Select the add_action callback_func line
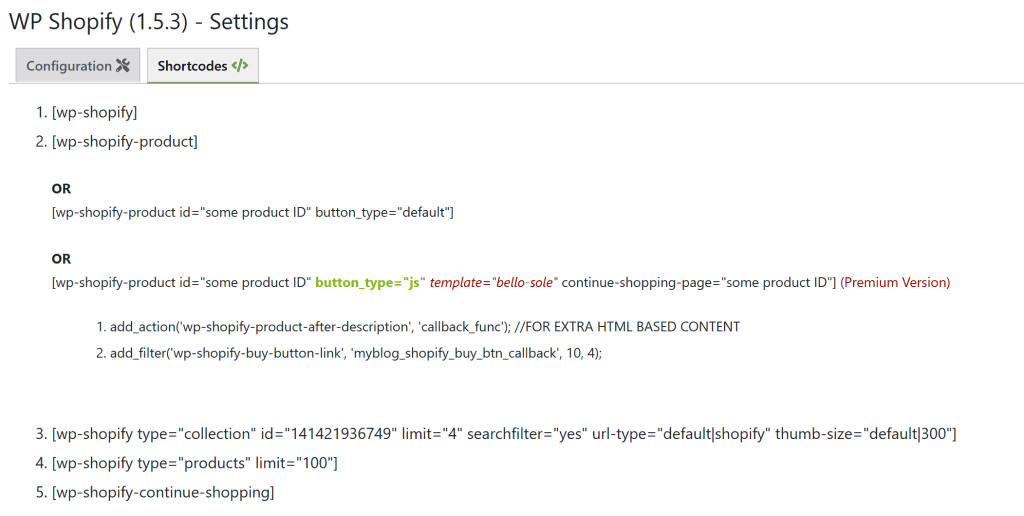The height and width of the screenshot is (516, 1024). [x=424, y=327]
